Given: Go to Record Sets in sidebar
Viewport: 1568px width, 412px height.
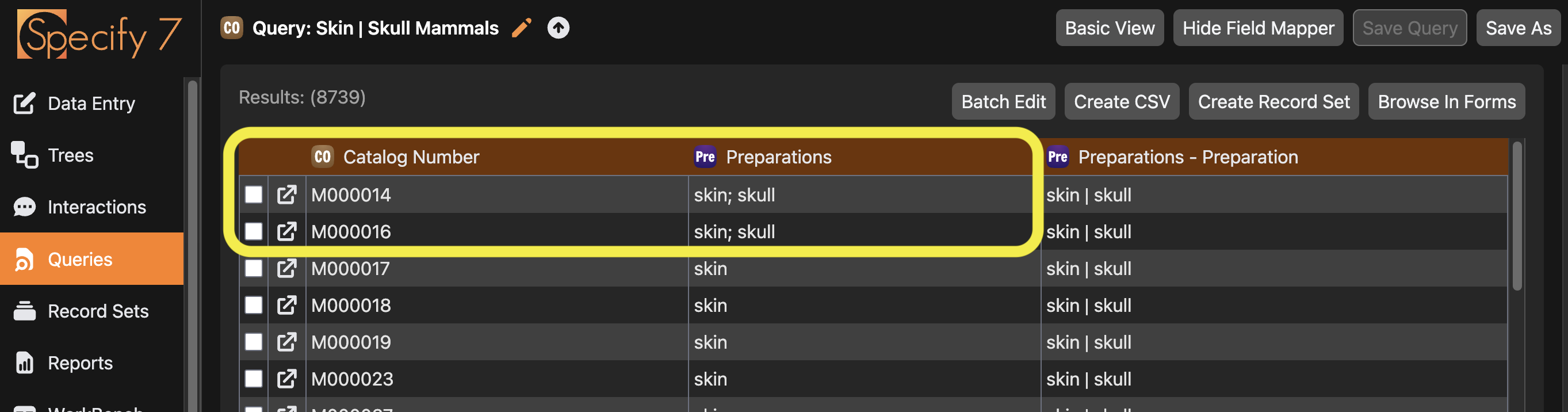Looking at the screenshot, I should coord(97,311).
